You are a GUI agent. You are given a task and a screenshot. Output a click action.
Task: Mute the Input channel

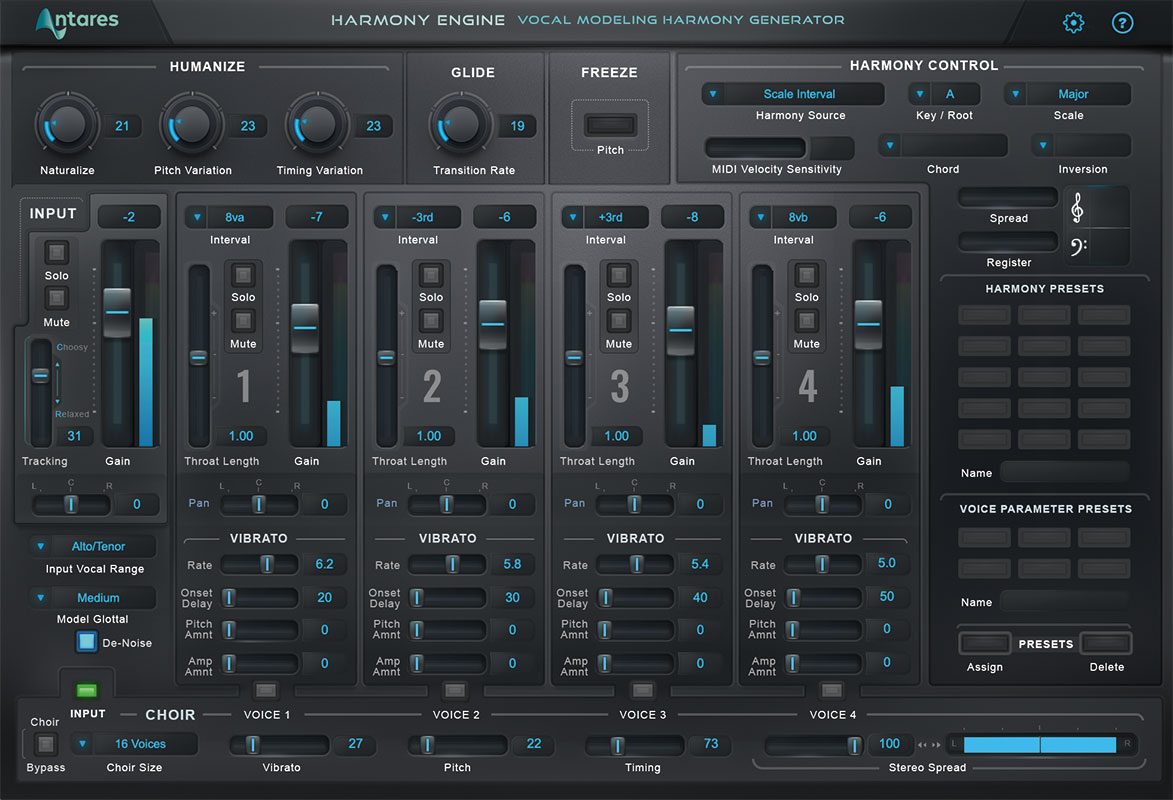click(x=56, y=299)
